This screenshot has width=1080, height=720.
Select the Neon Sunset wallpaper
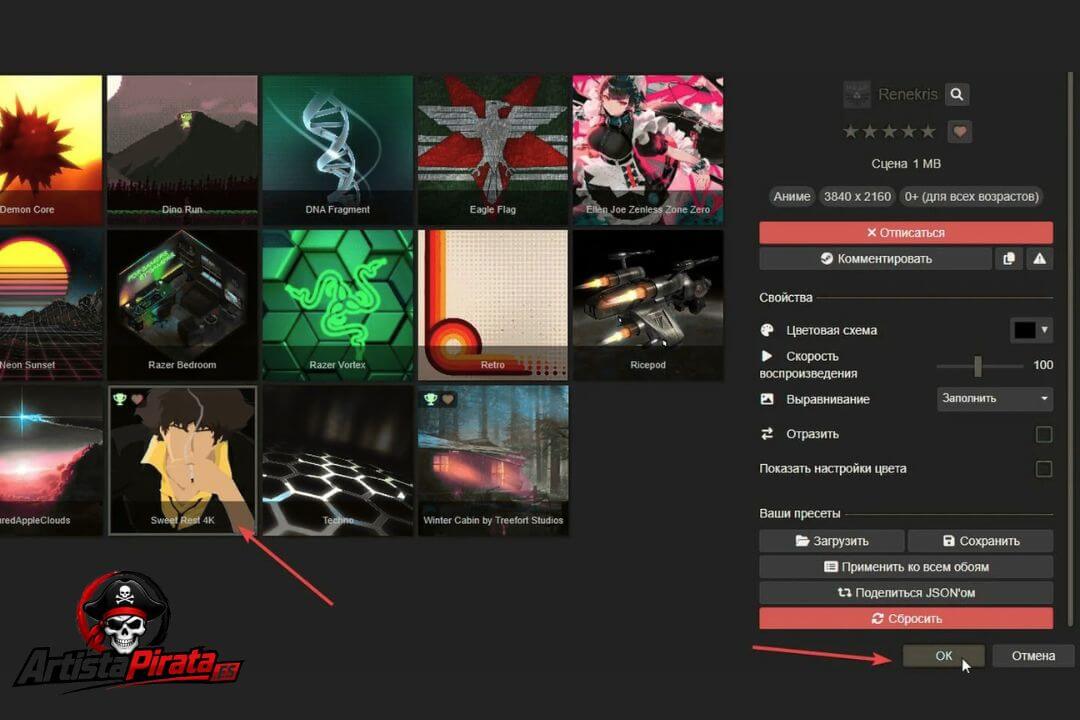point(51,305)
